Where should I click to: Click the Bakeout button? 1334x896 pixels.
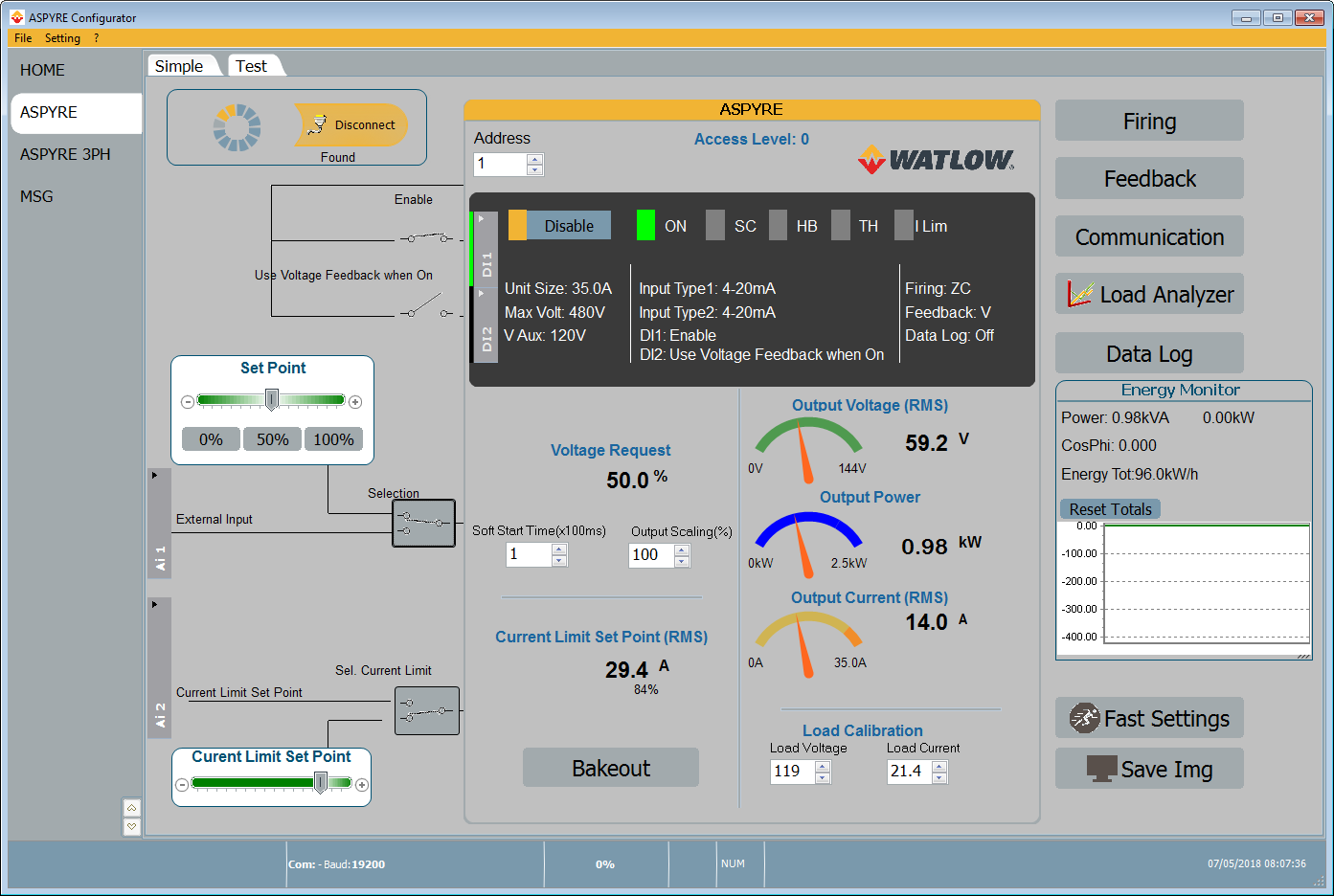click(x=611, y=768)
